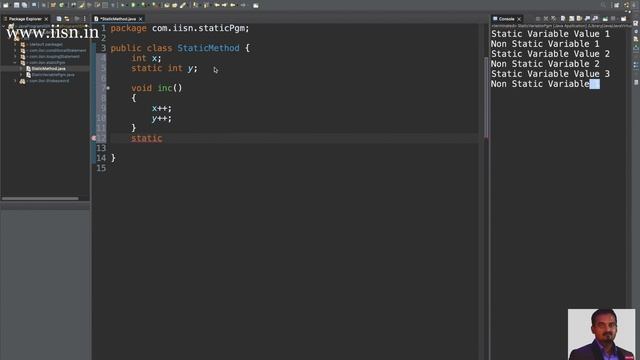Expand com.iisn.thiskeyword node arrow

(x=16, y=81)
